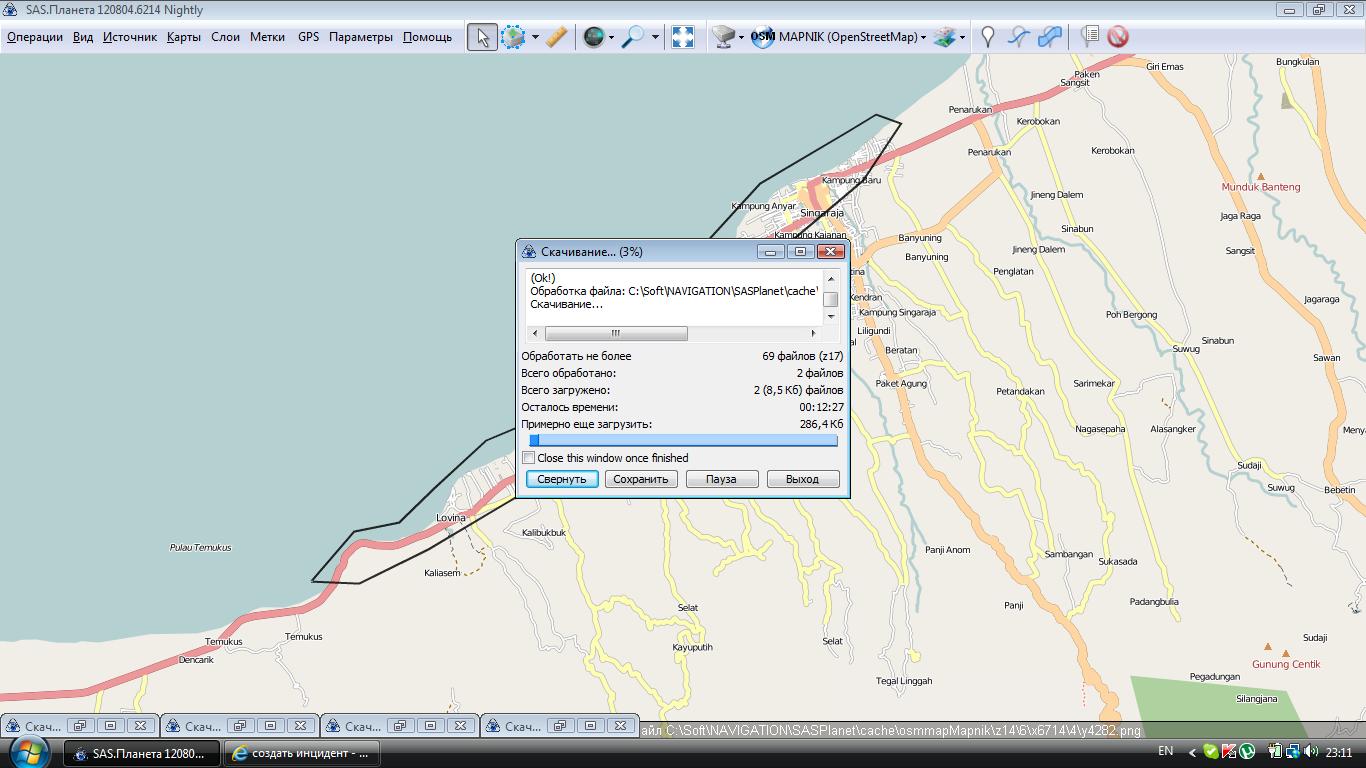Click the magnifier zoom tool icon
Screen dimensions: 1366x768
tap(632, 37)
